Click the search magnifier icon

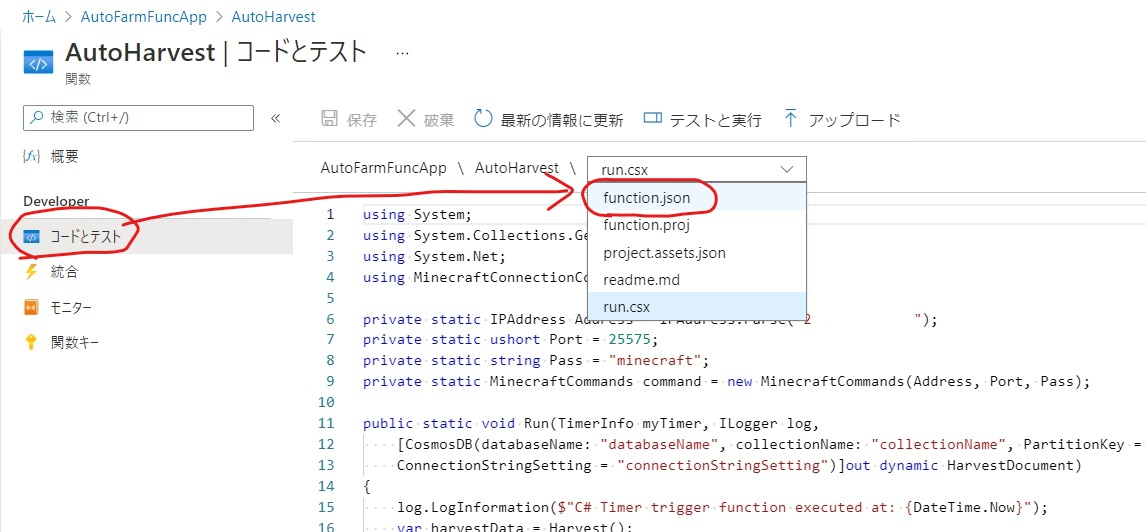37,118
